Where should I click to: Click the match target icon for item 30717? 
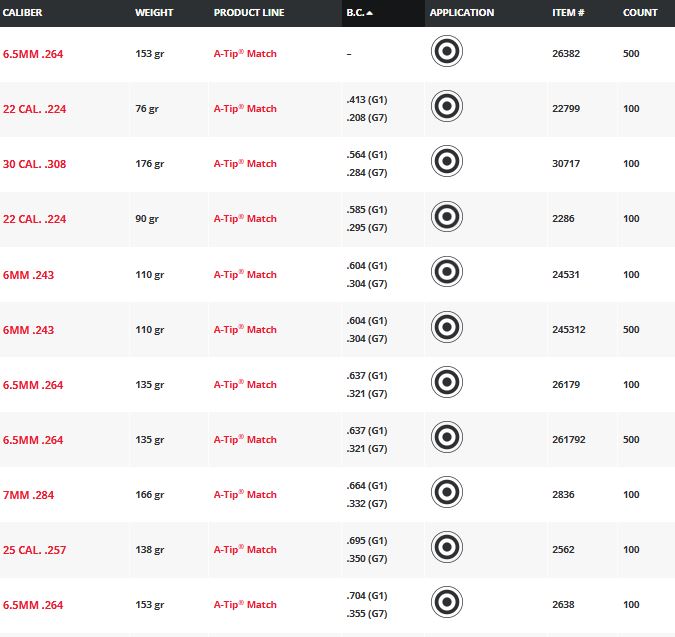tap(446, 163)
